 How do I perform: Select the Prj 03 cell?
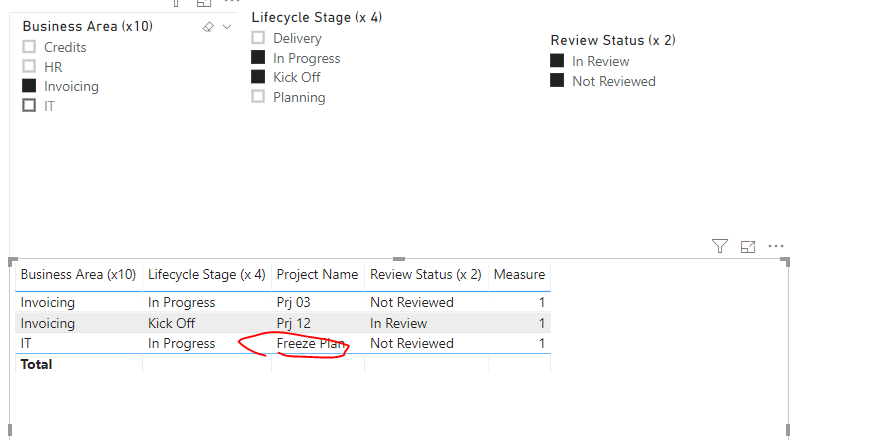(294, 302)
